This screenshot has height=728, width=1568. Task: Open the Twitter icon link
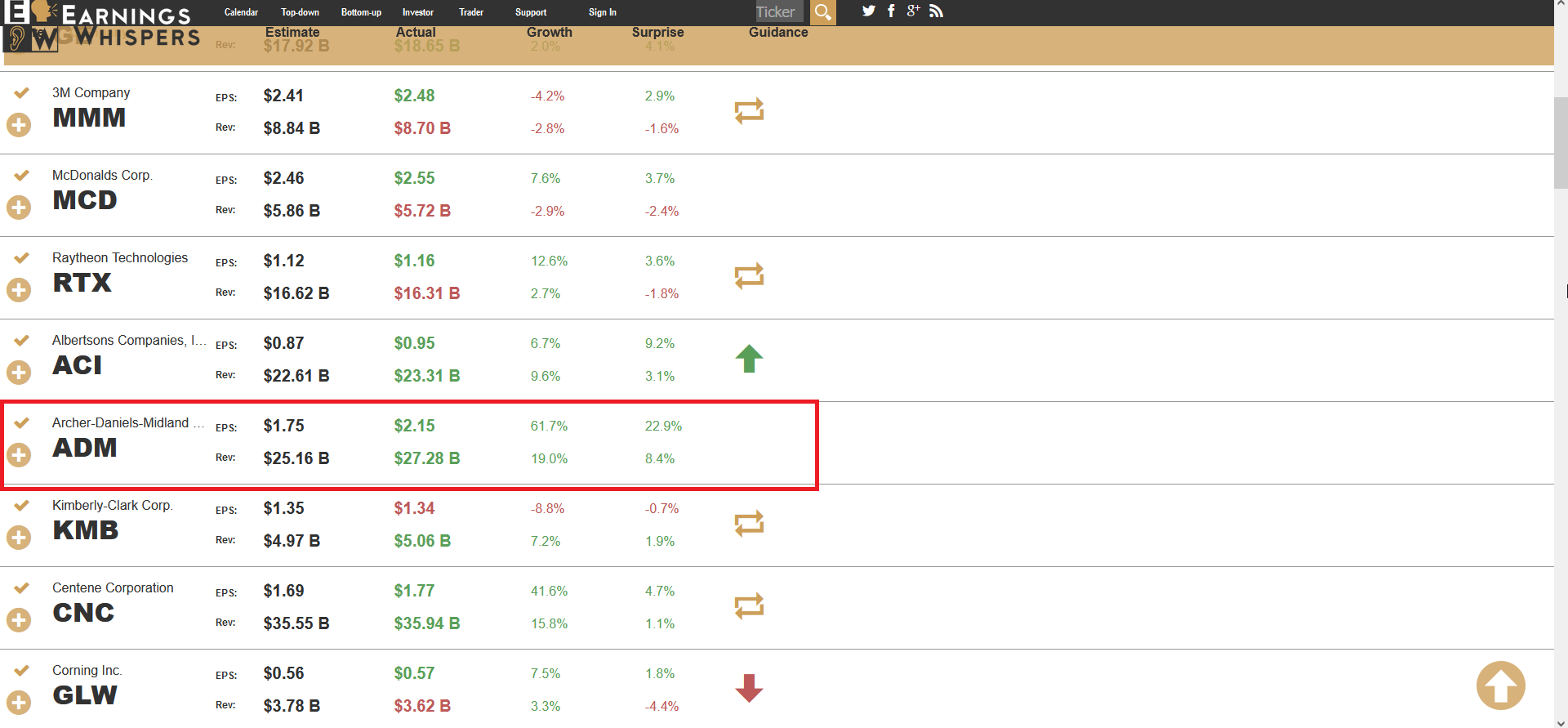pyautogui.click(x=869, y=11)
